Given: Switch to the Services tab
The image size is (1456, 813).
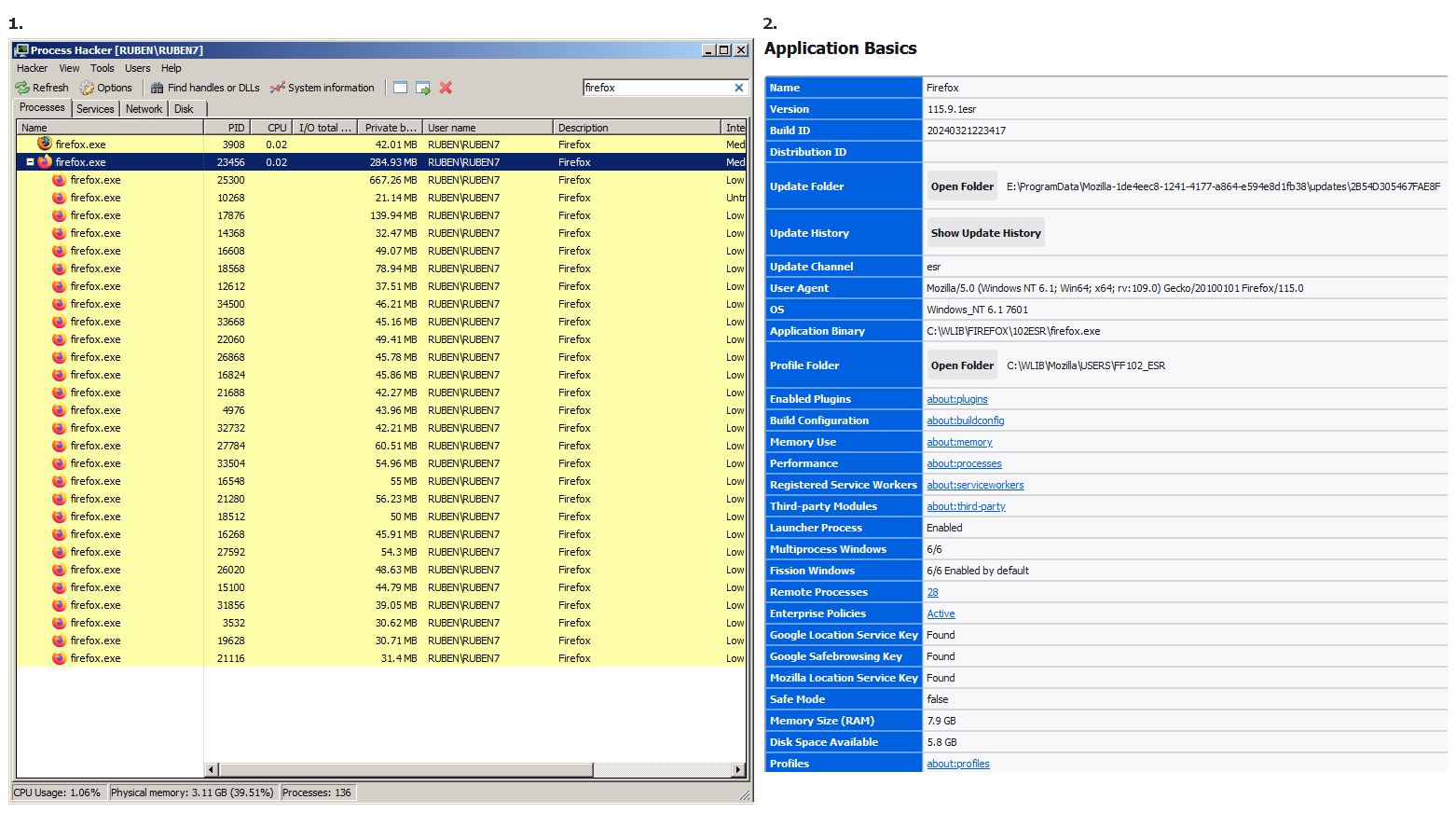Looking at the screenshot, I should [x=95, y=109].
